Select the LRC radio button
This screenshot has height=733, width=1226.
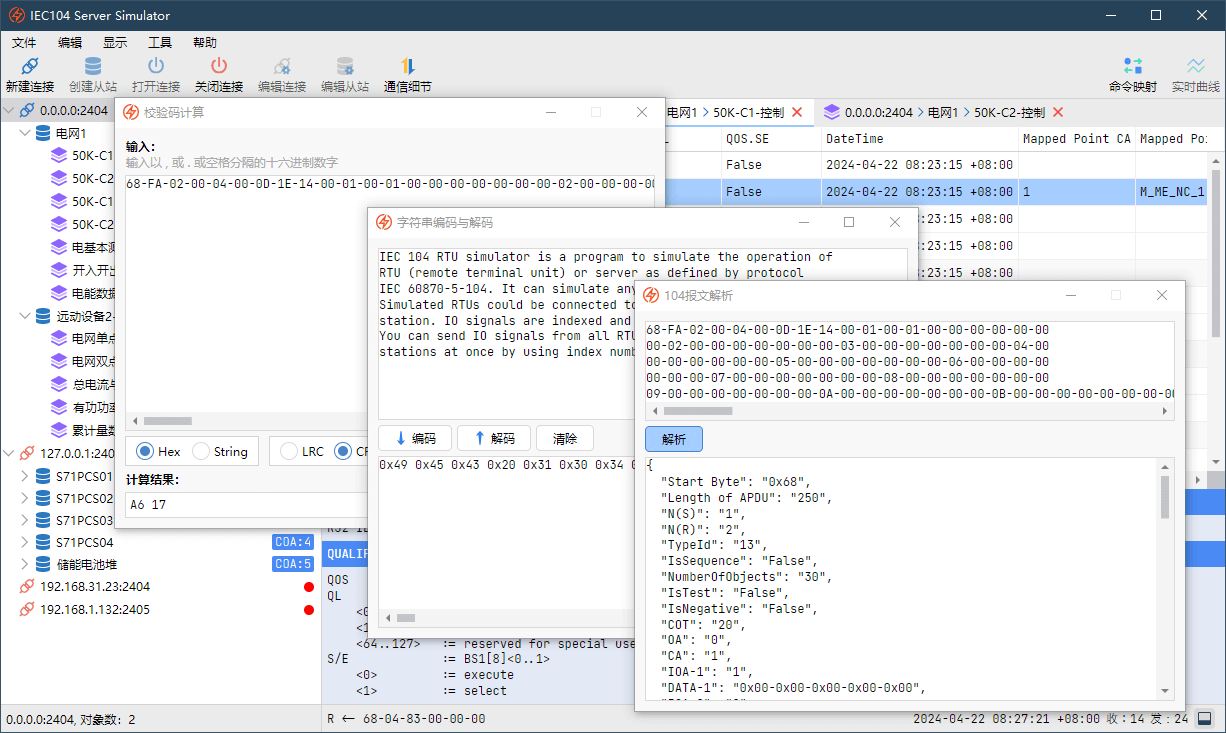point(290,452)
